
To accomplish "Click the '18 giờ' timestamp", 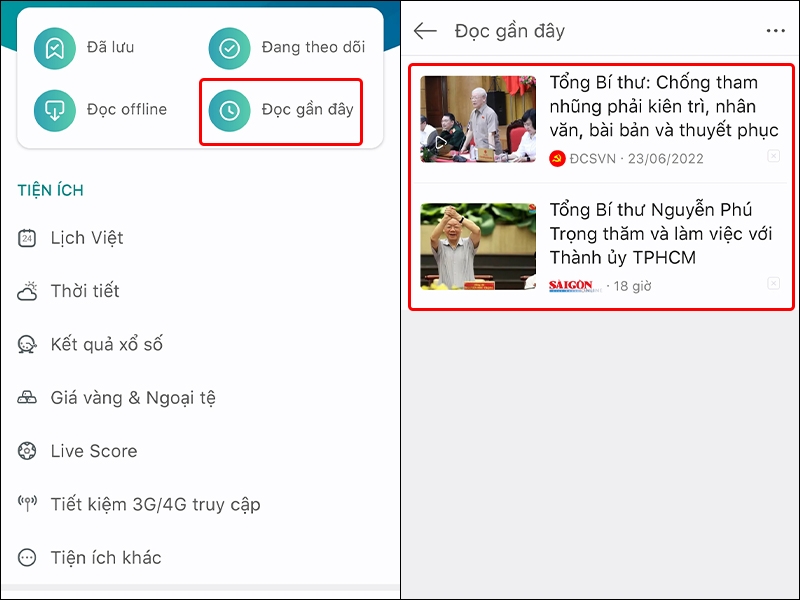I will (632, 286).
